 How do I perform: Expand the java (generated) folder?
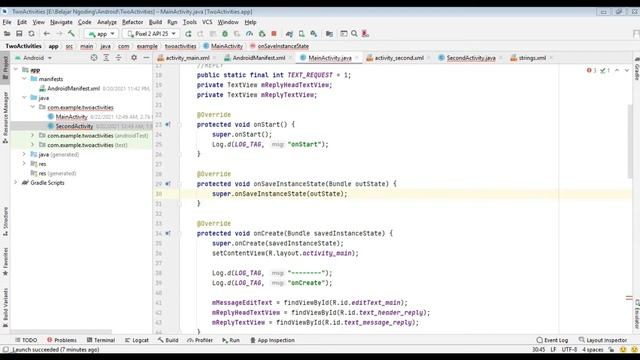[x=24, y=154]
